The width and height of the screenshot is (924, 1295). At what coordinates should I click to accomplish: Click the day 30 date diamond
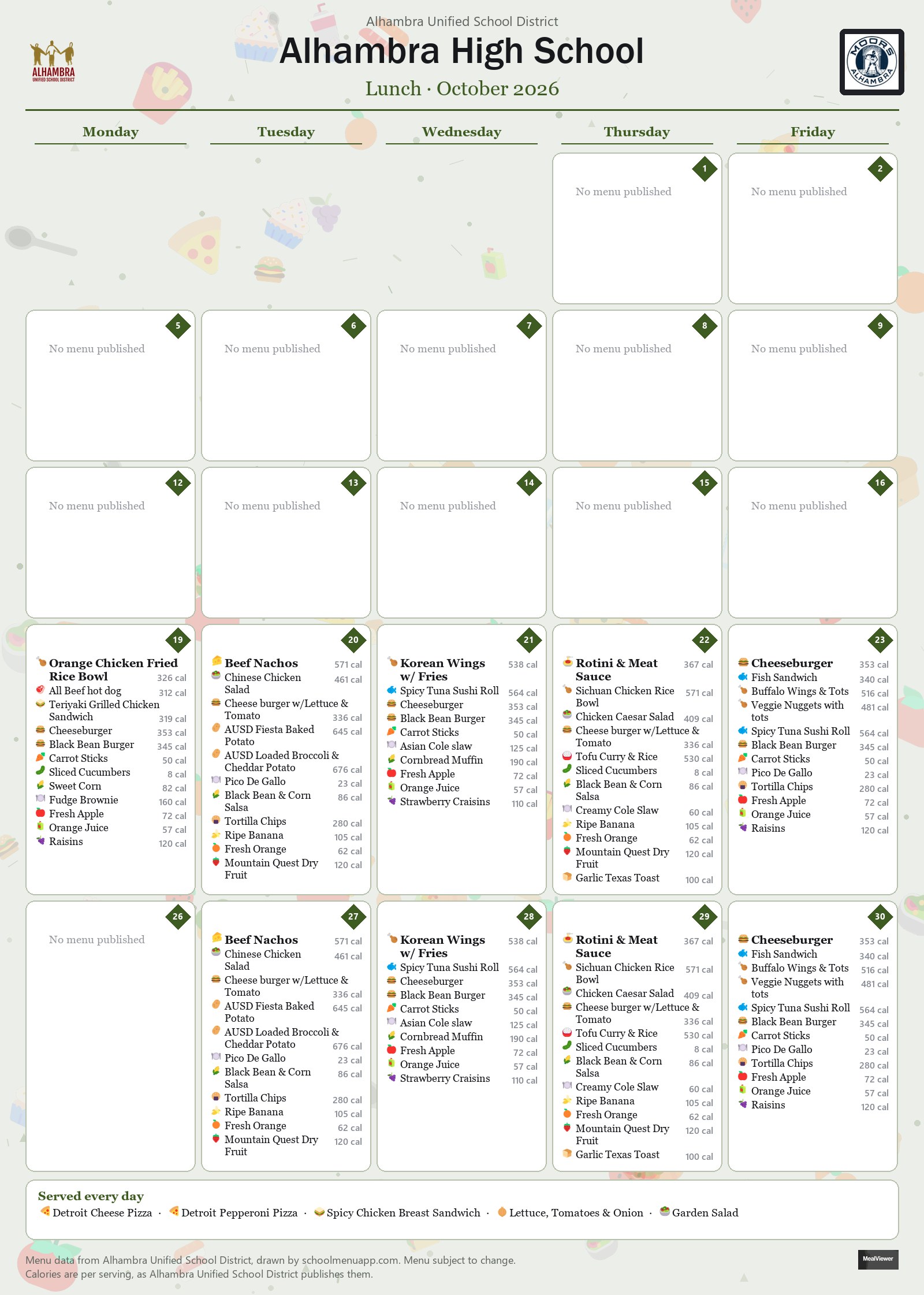(x=880, y=916)
